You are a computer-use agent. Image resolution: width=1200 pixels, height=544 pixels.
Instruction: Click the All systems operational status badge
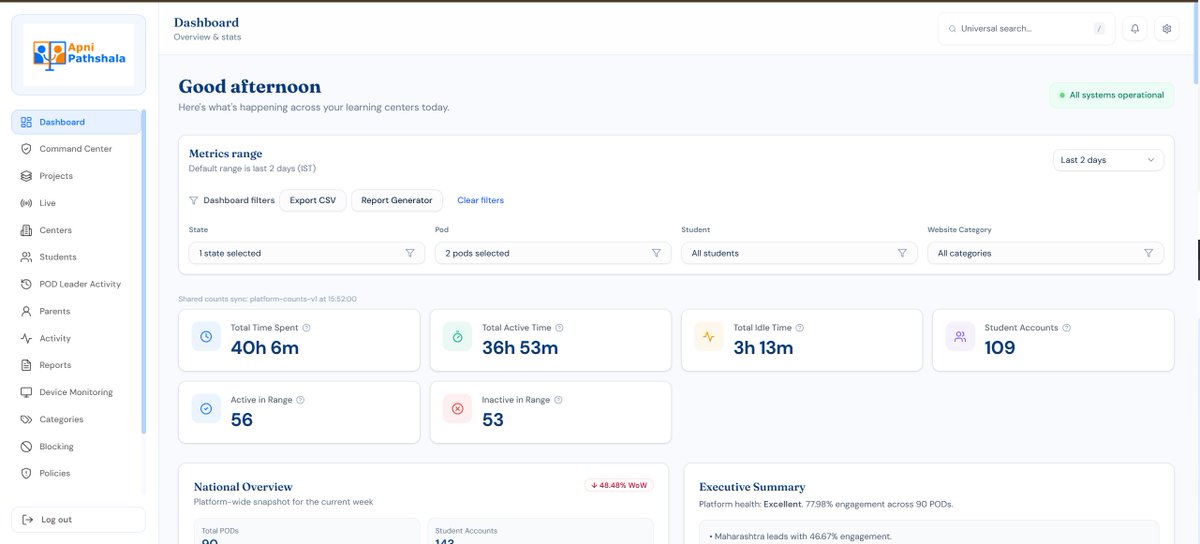coord(1111,95)
